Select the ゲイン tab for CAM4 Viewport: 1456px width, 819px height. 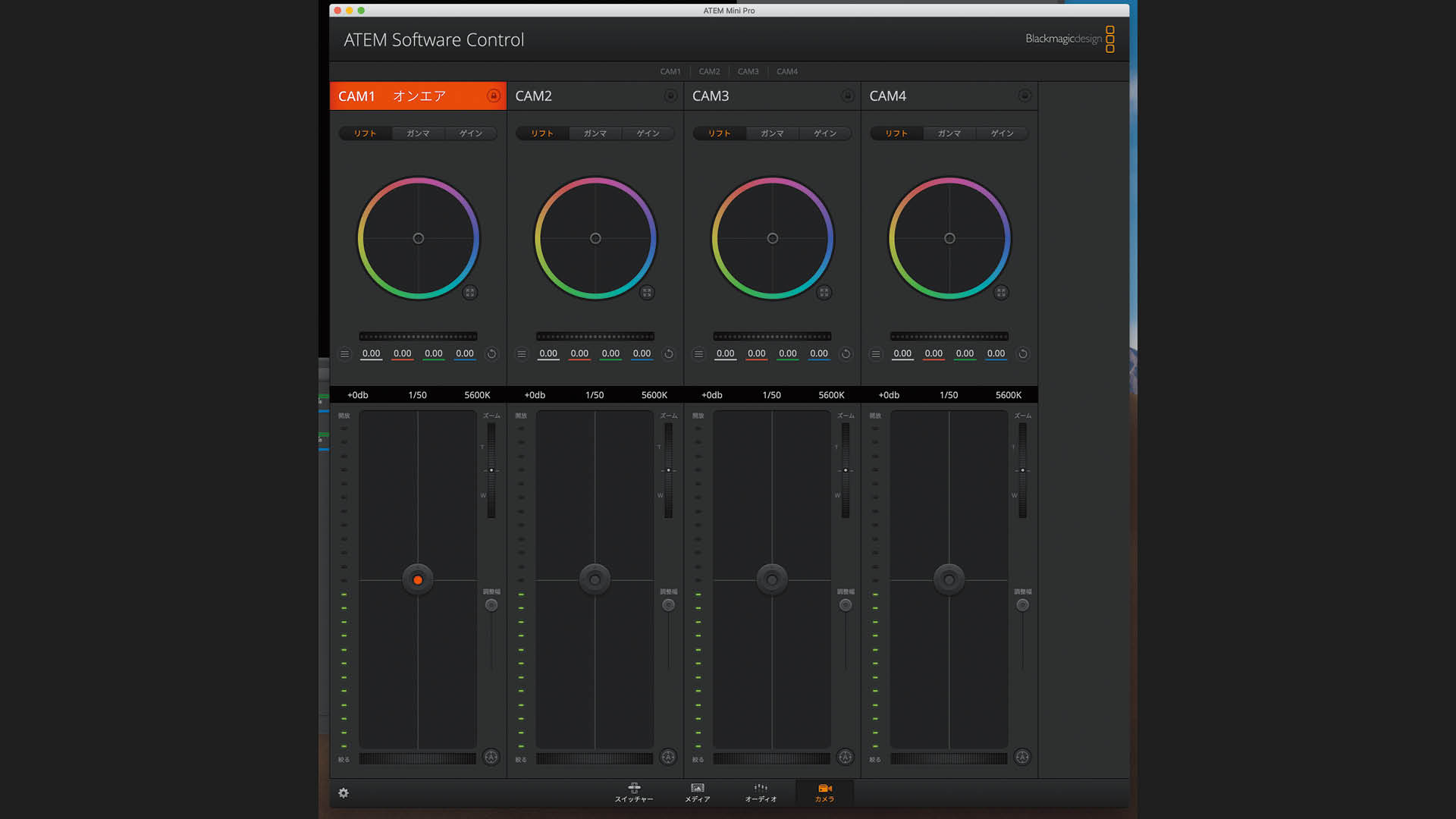point(1003,133)
